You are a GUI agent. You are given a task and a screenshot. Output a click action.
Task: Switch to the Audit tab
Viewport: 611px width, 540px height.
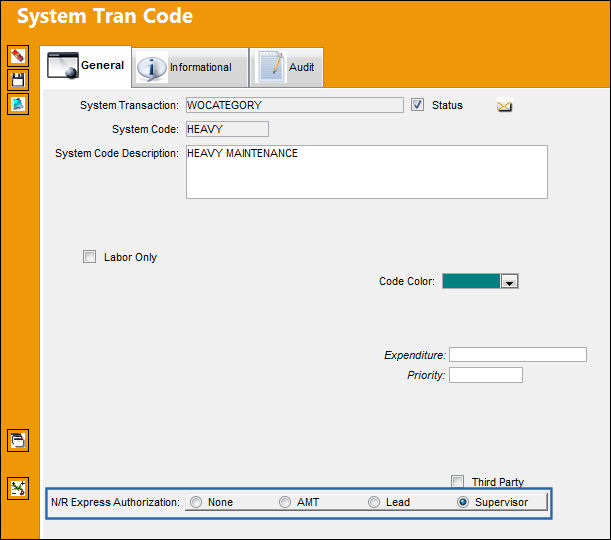tap(286, 67)
